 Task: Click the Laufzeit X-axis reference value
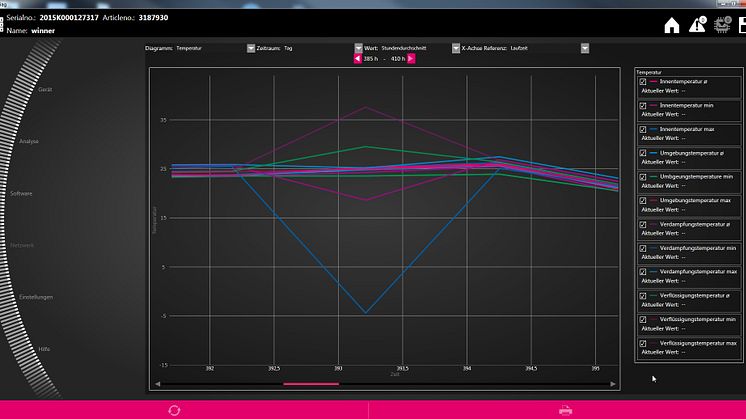coord(519,48)
